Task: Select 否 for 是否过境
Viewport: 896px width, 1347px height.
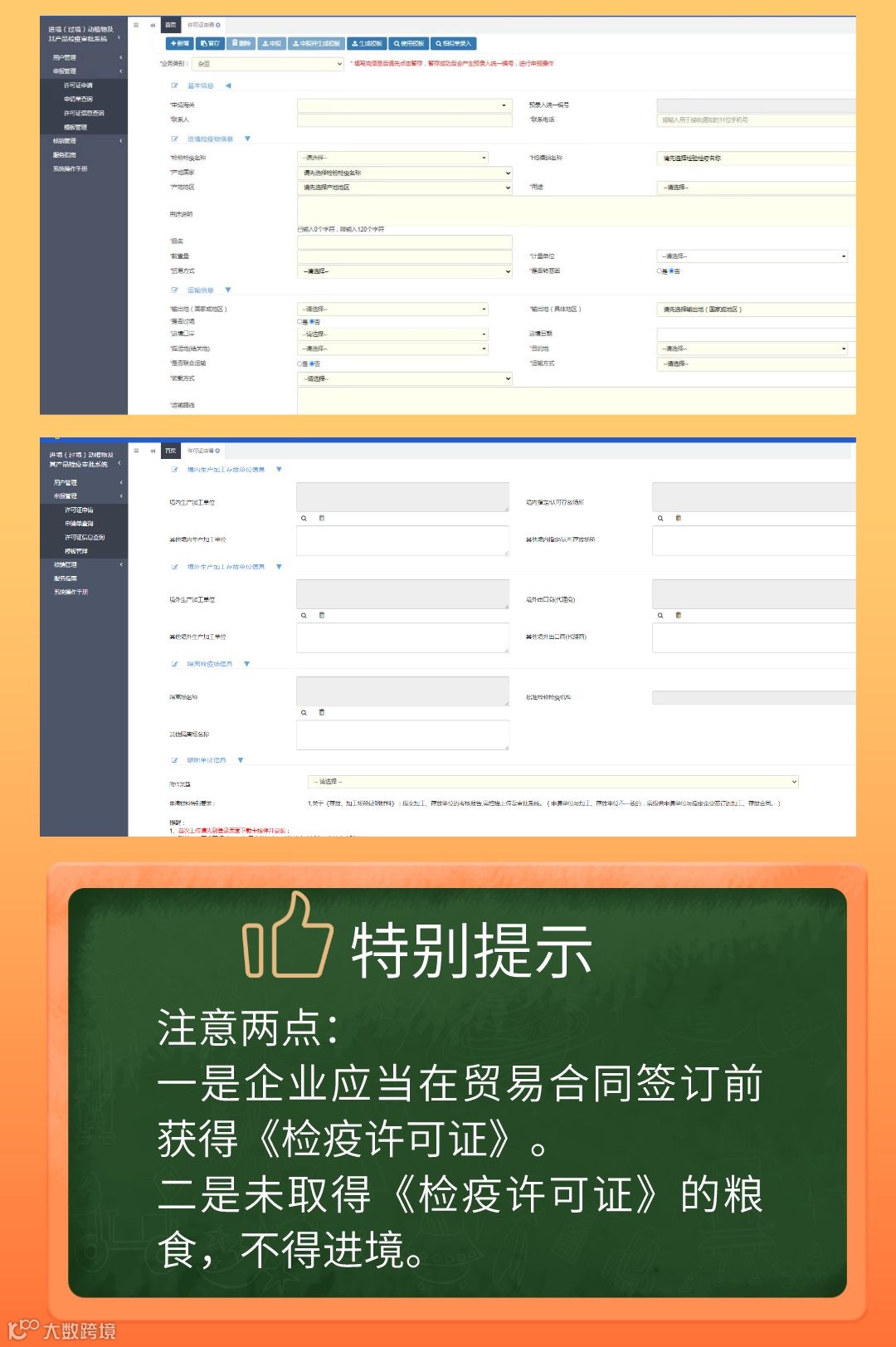Action: [312, 321]
